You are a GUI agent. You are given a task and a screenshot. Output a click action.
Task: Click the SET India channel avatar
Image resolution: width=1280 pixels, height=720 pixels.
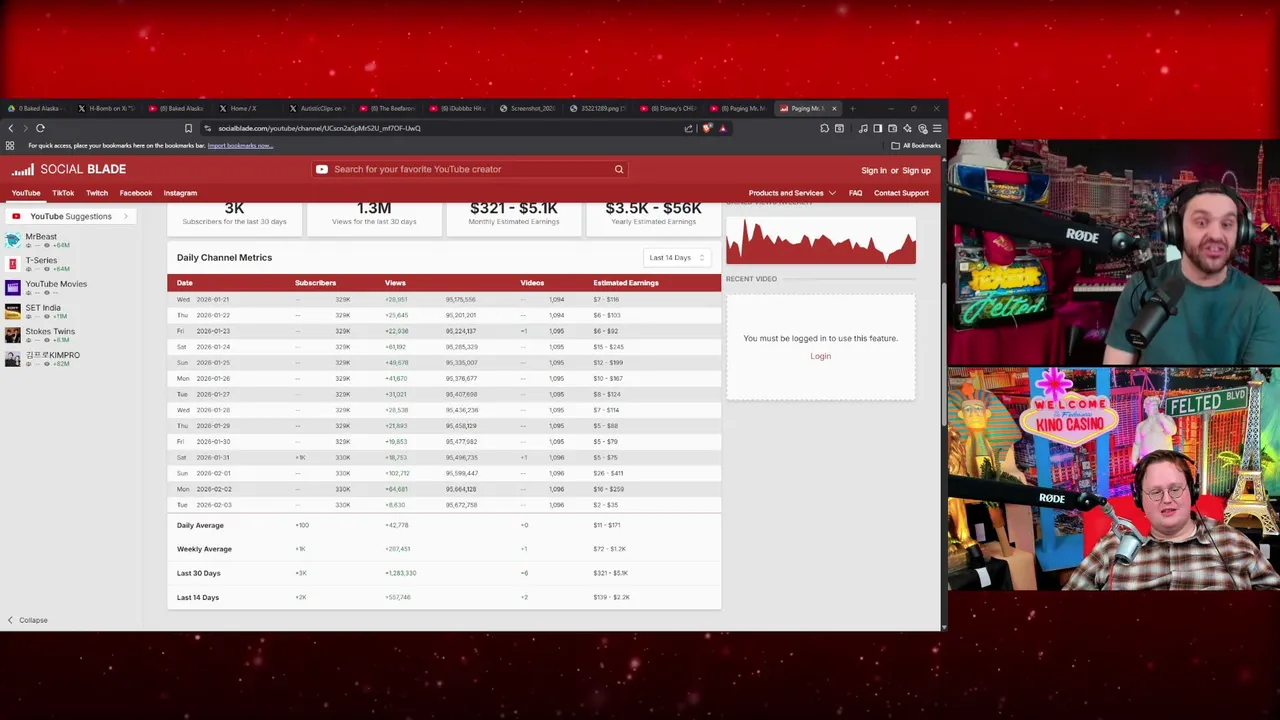click(12, 311)
